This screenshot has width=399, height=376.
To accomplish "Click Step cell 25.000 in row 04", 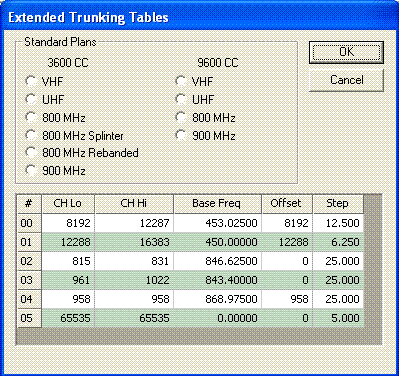I will coord(338,299).
